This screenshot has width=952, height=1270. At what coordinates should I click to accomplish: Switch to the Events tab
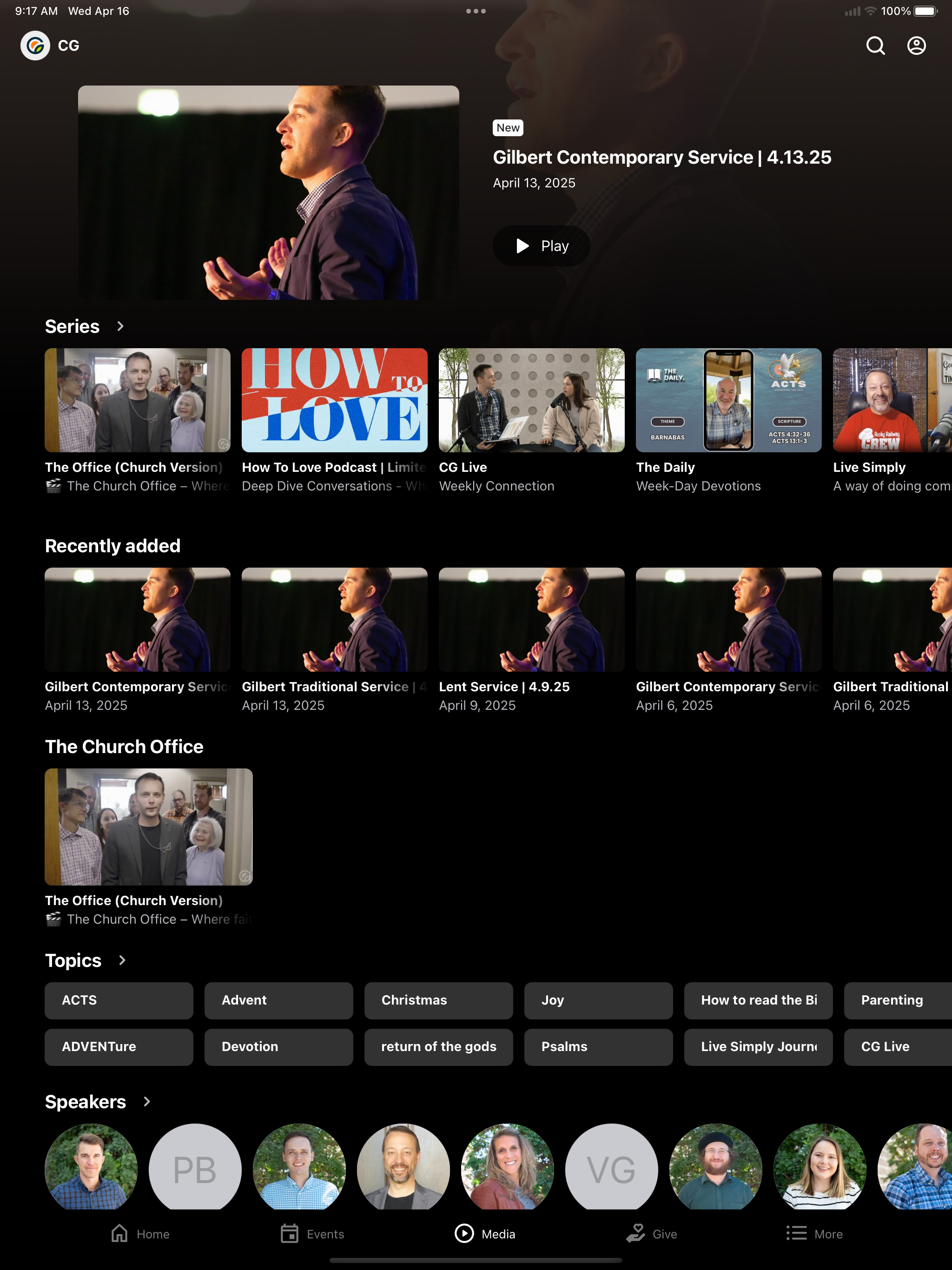point(312,1233)
